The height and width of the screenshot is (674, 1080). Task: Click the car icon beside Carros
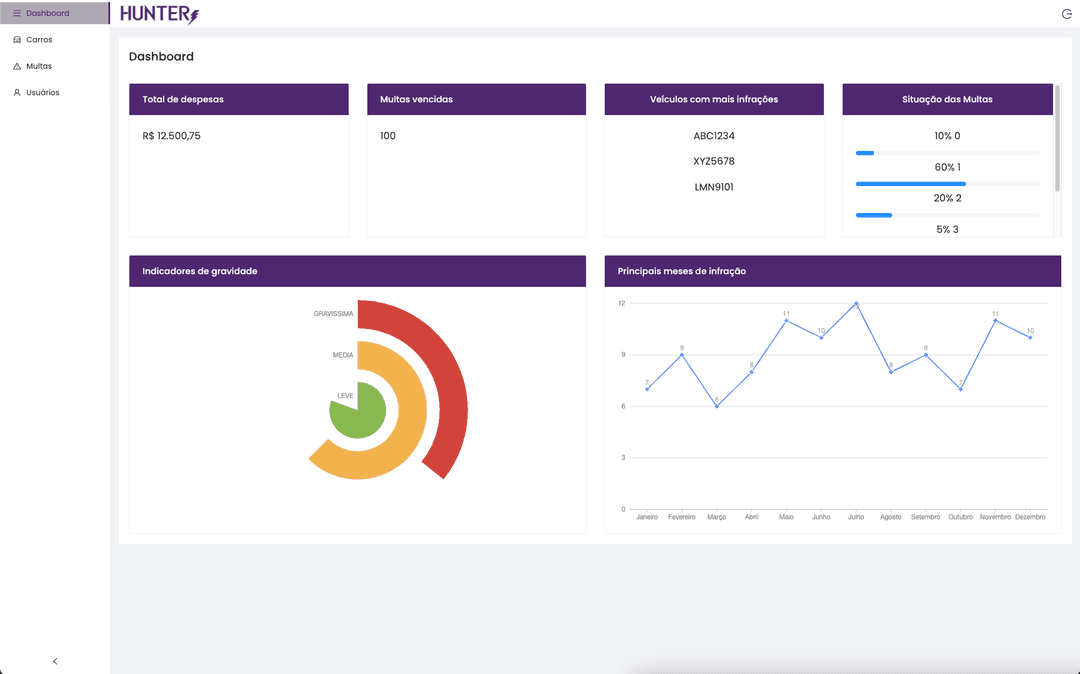[17, 40]
